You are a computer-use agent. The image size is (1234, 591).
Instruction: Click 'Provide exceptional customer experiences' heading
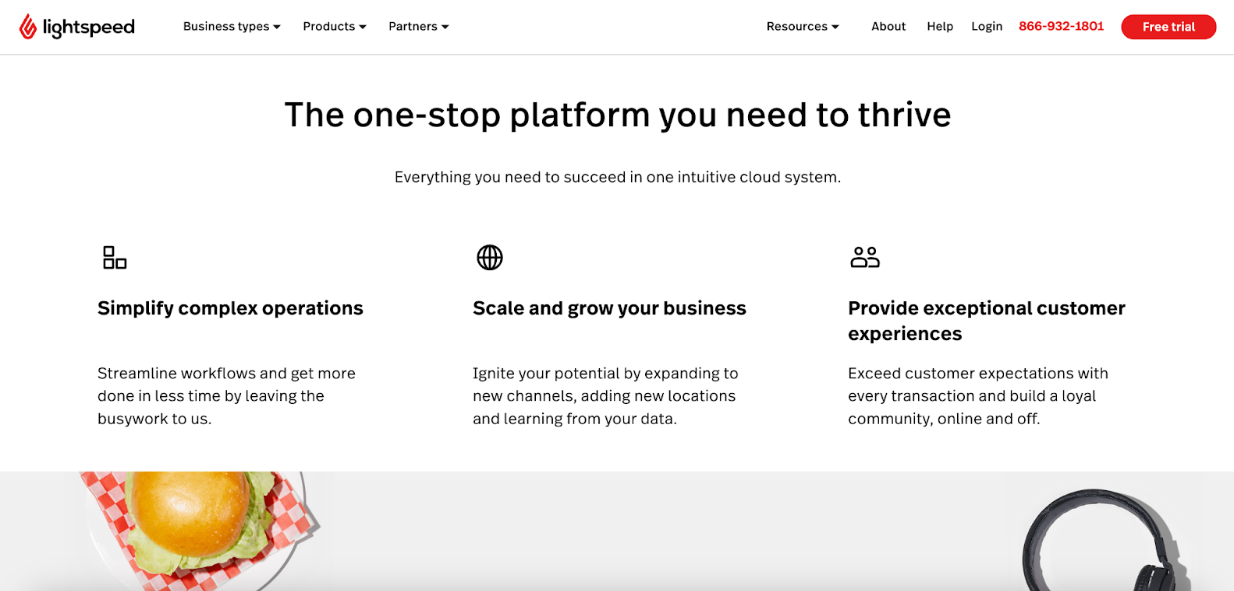[x=987, y=321]
